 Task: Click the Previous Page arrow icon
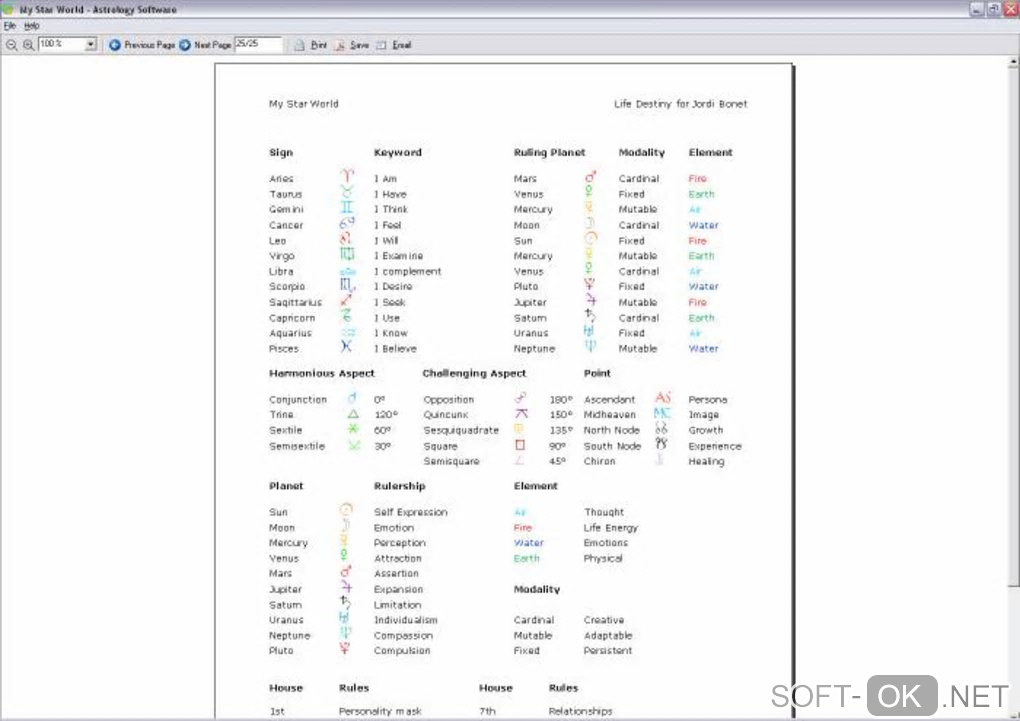[114, 45]
